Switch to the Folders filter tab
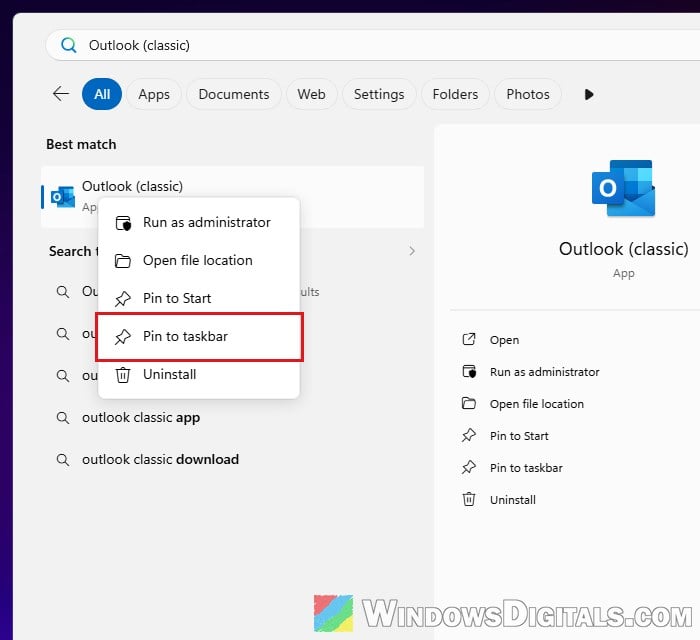 coord(455,94)
